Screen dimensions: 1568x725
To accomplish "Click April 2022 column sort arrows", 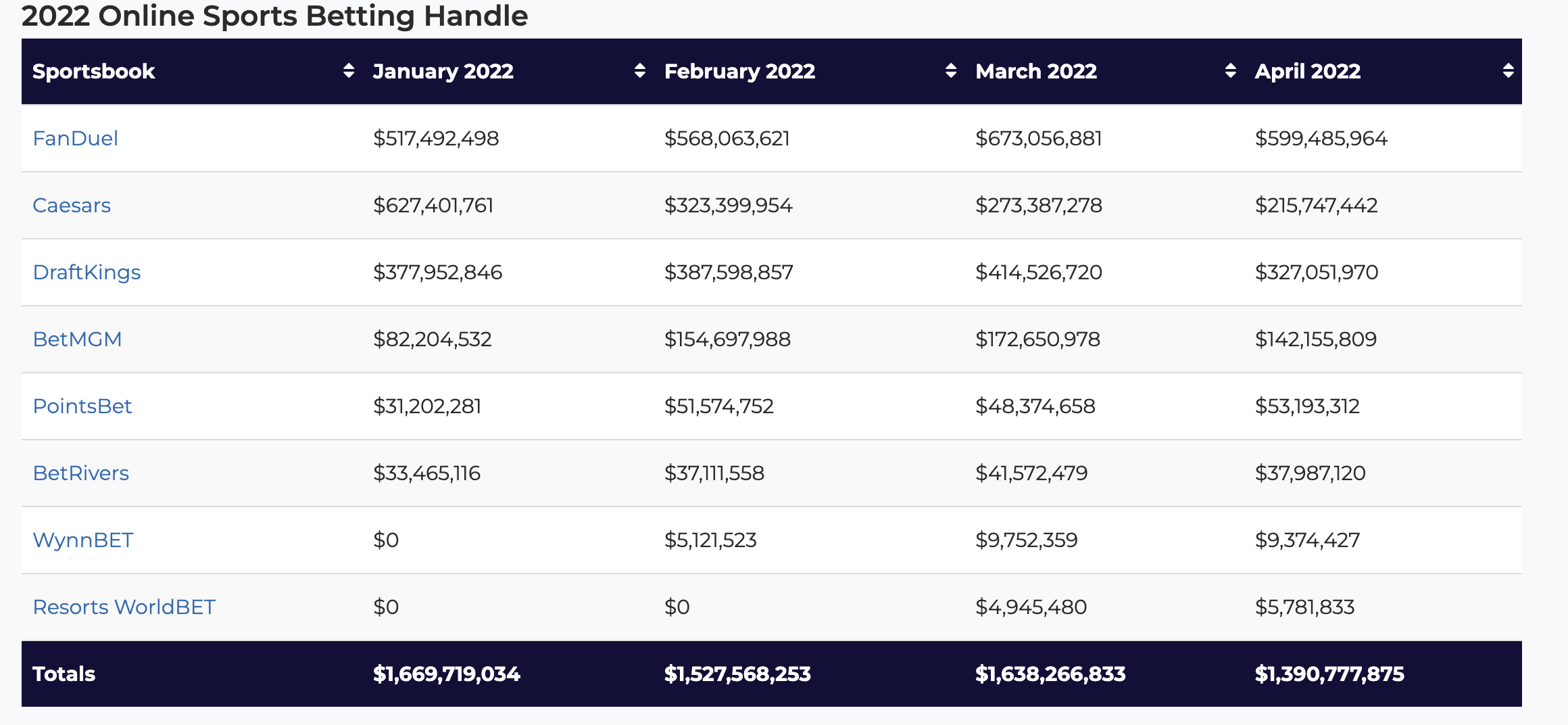I will click(1508, 71).
